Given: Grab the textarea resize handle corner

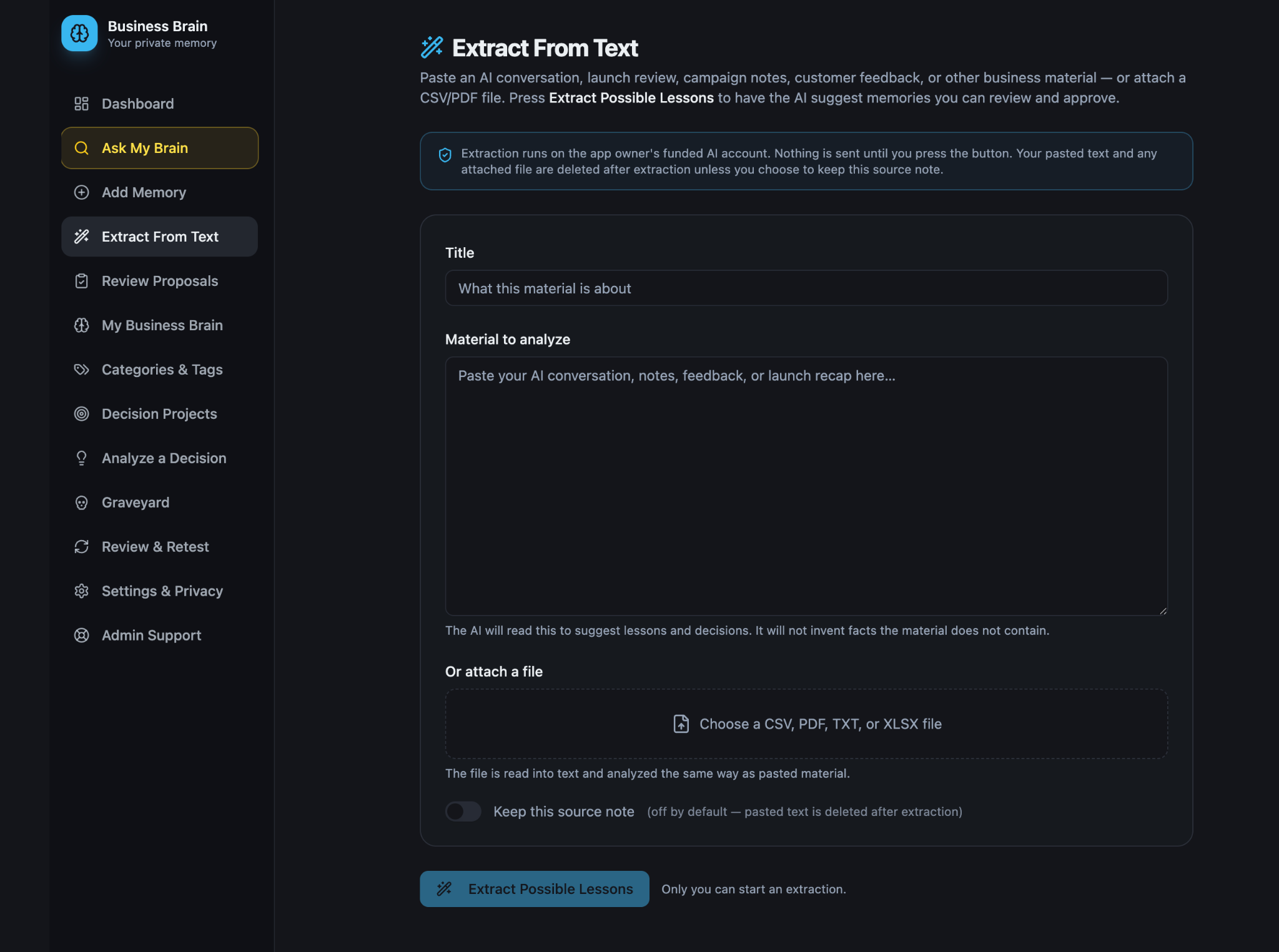Looking at the screenshot, I should tap(1163, 611).
